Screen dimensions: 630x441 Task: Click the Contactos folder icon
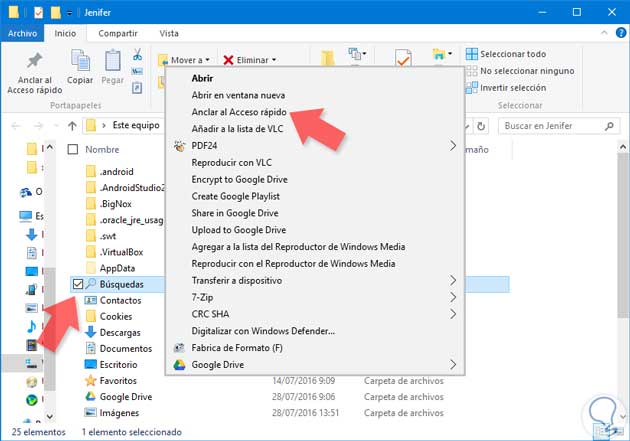point(90,300)
